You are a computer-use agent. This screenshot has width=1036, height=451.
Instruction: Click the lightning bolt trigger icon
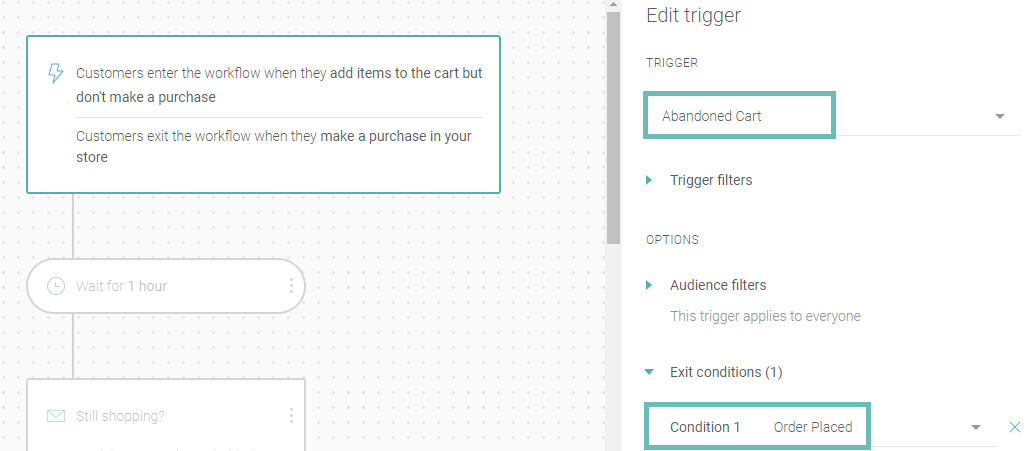point(56,73)
